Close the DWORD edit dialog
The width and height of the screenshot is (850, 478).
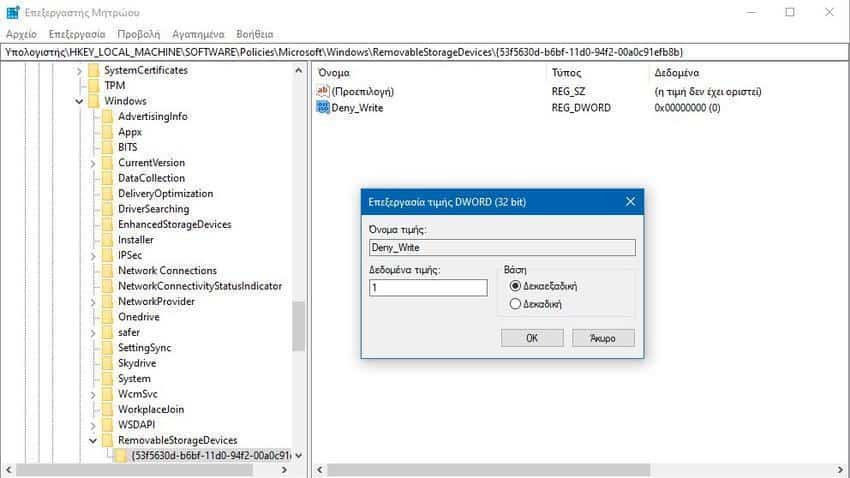click(x=630, y=202)
